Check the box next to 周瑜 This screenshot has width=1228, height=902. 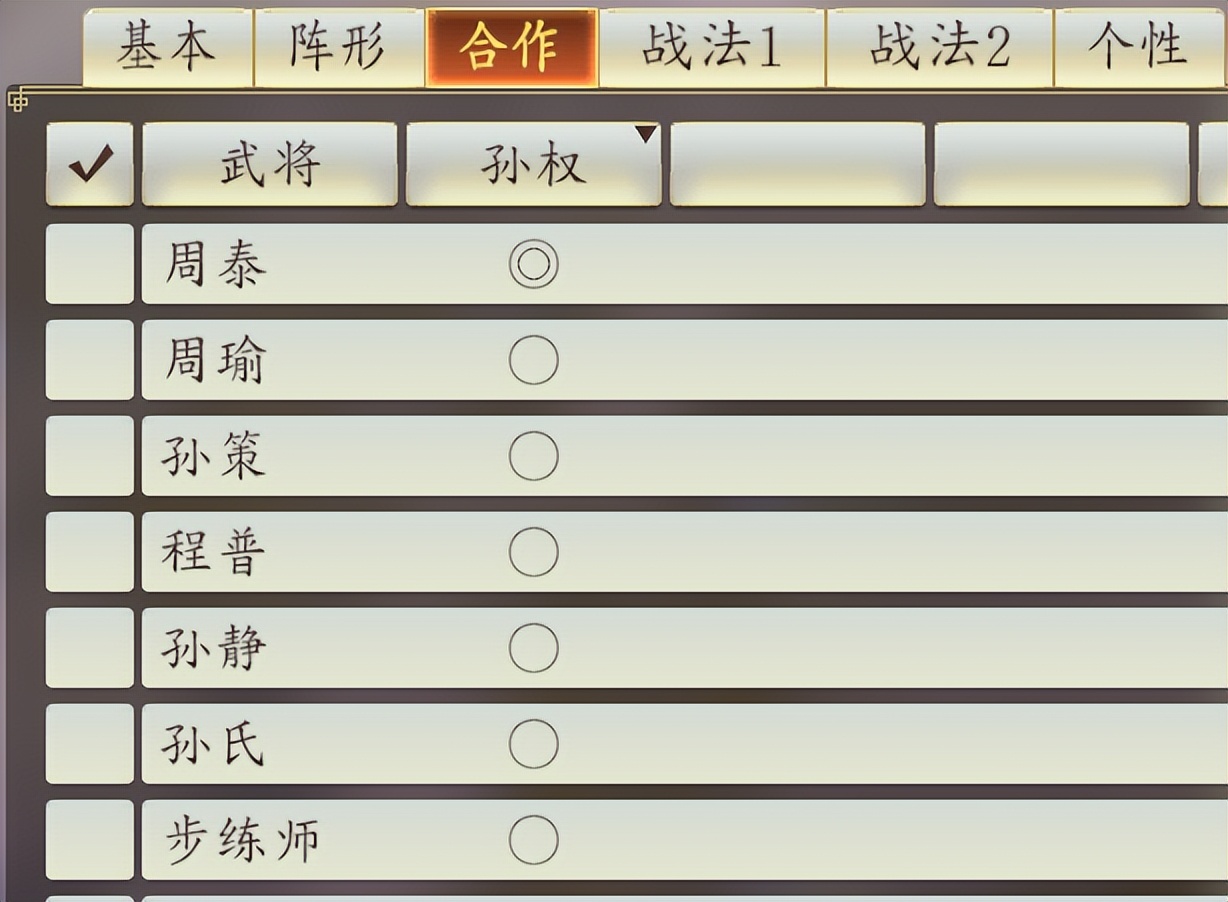click(x=89, y=360)
